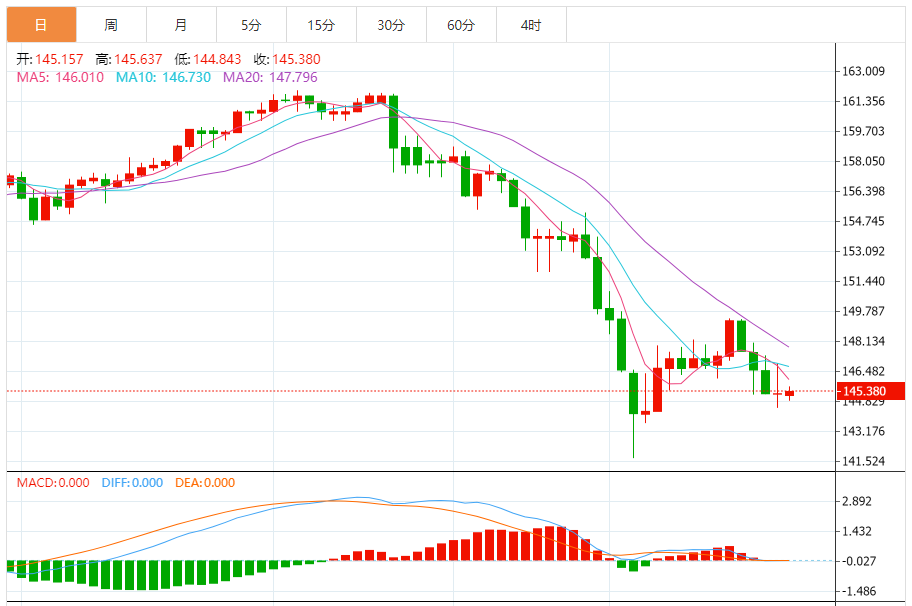Click the DEA value label
This screenshot has width=912, height=606.
click(x=205, y=483)
